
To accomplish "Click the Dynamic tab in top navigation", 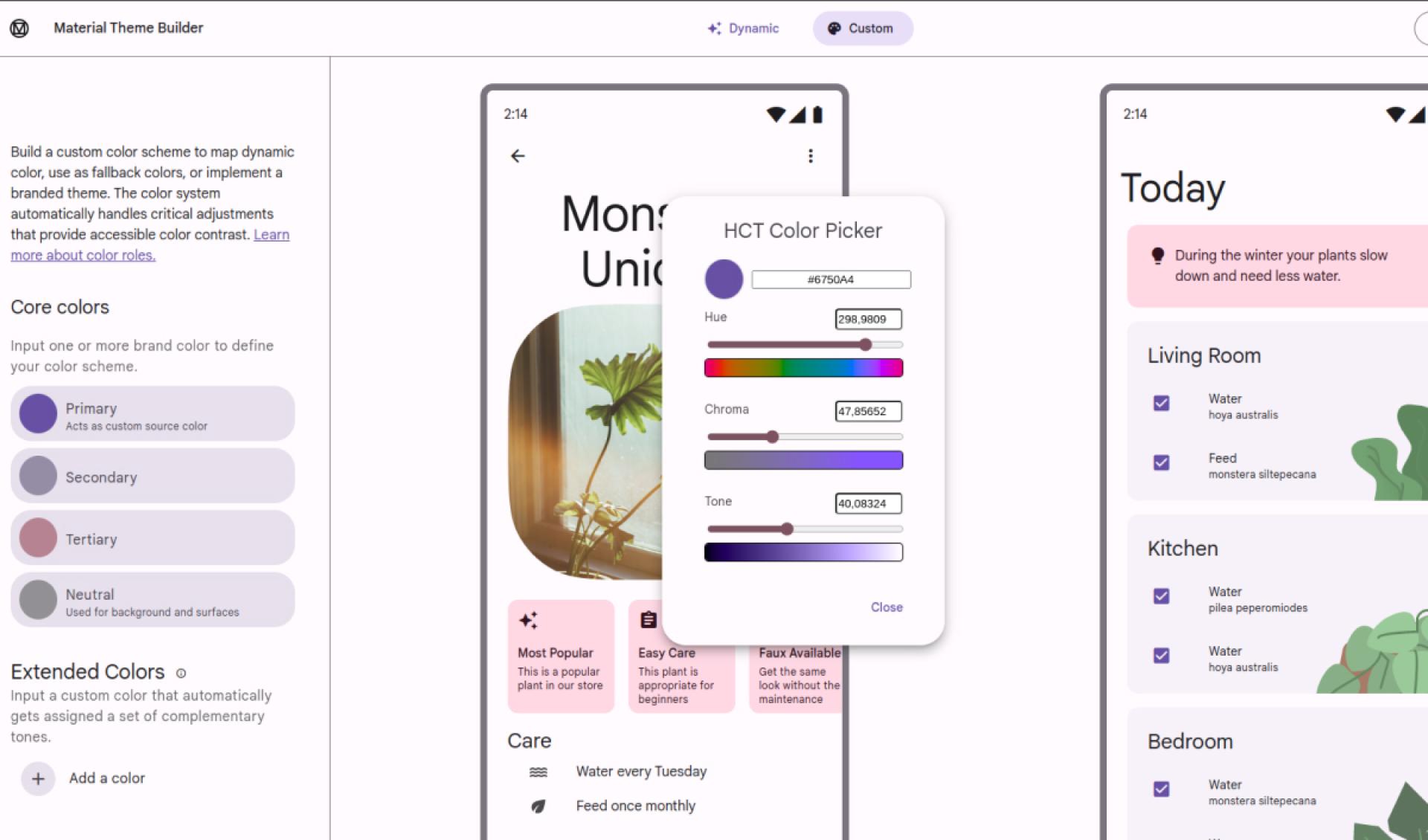I will 745,28.
